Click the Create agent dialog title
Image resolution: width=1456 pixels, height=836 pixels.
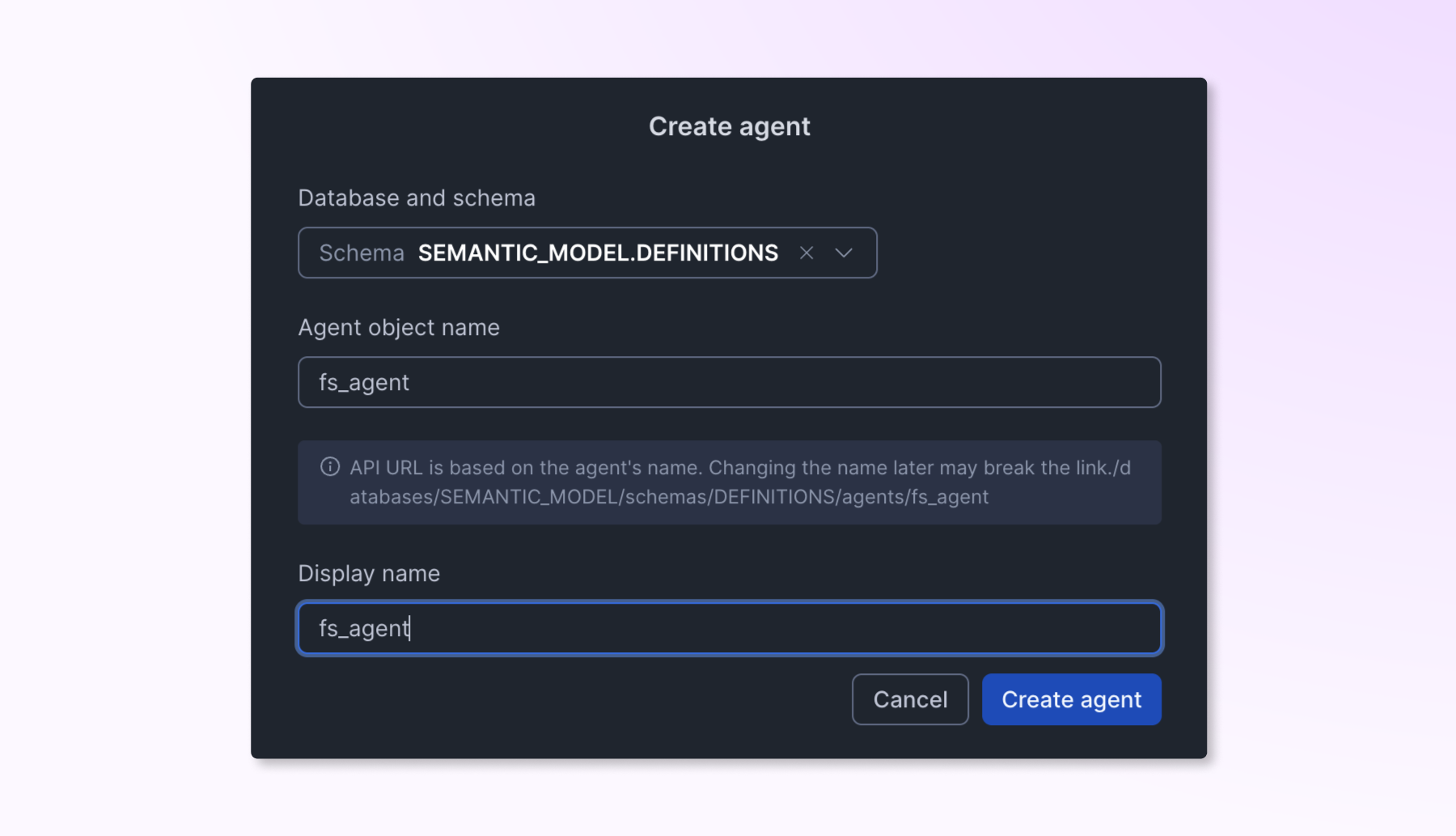point(727,125)
